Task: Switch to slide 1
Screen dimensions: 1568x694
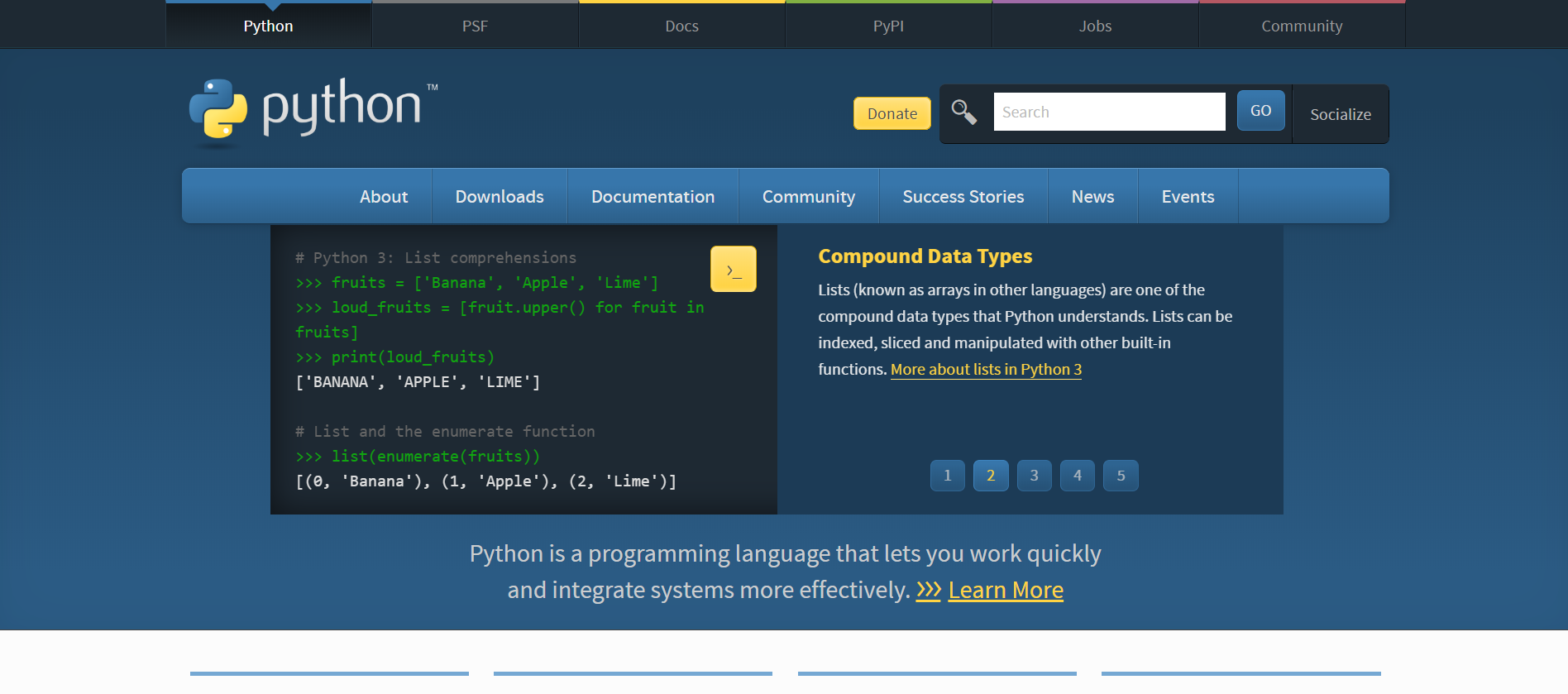Action: 947,476
